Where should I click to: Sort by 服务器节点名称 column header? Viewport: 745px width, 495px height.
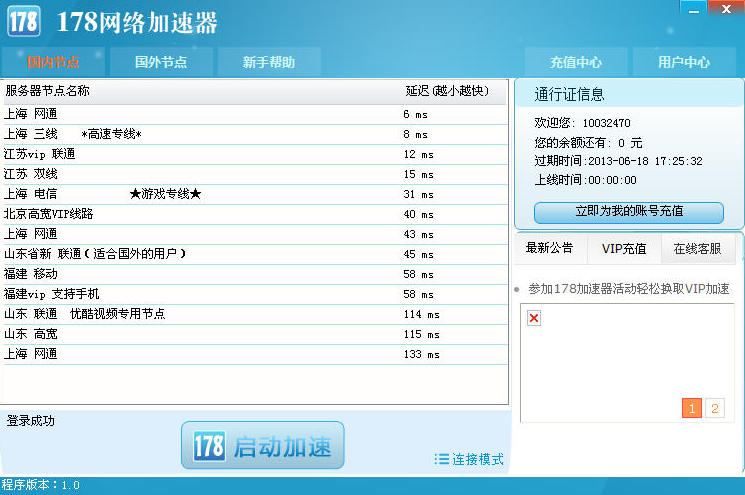pos(48,91)
